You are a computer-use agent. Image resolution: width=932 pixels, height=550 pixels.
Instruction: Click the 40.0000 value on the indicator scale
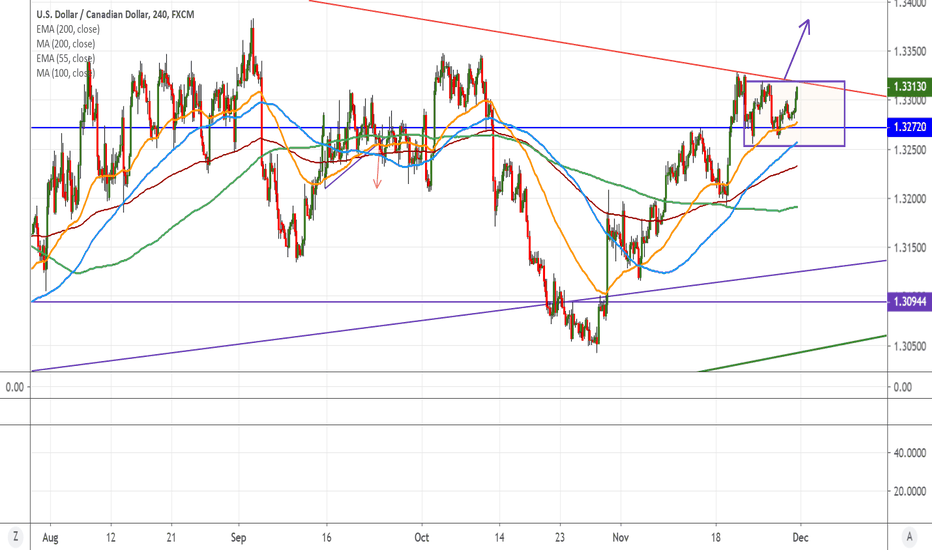[909, 453]
